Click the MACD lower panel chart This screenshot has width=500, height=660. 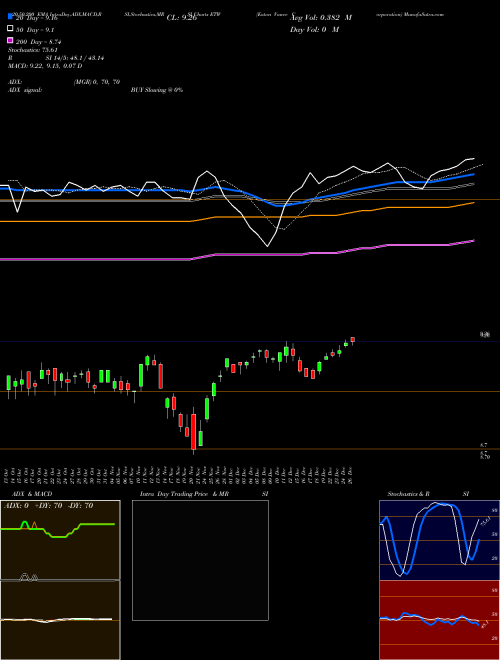tap(60, 620)
